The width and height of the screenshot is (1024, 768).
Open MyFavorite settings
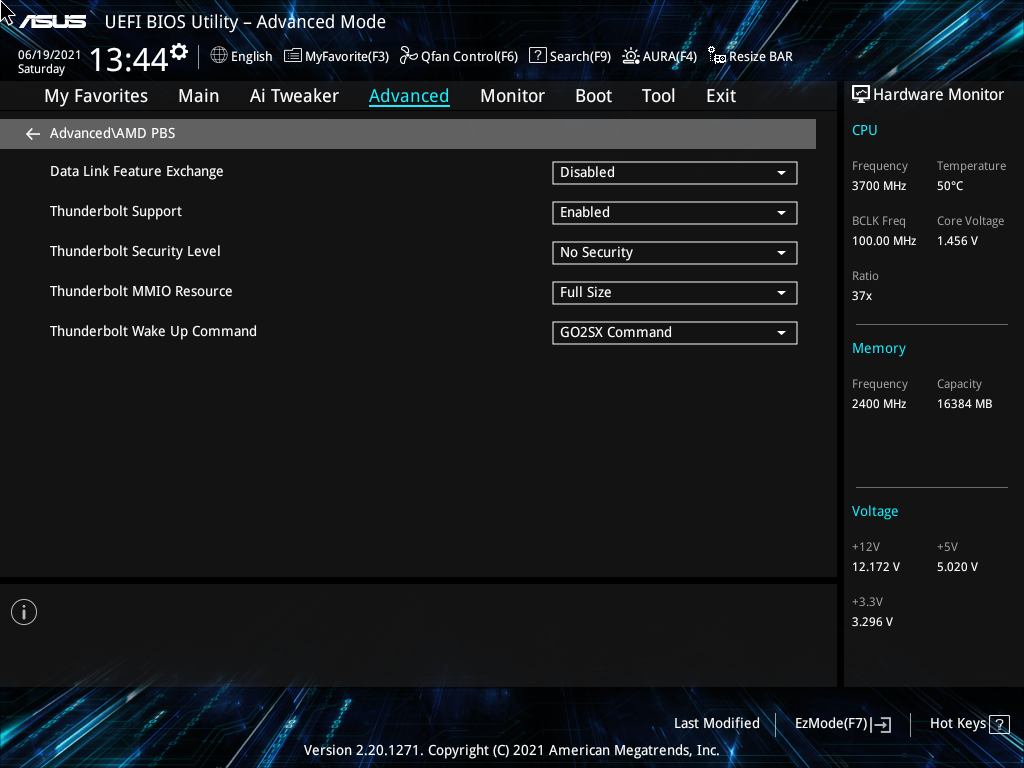[x=335, y=56]
